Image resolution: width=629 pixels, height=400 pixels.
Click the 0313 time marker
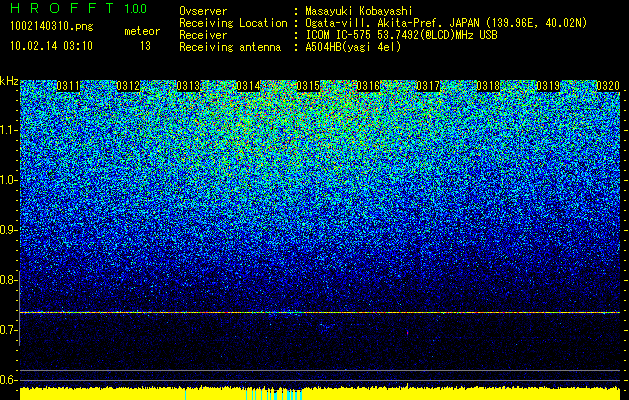click(188, 86)
